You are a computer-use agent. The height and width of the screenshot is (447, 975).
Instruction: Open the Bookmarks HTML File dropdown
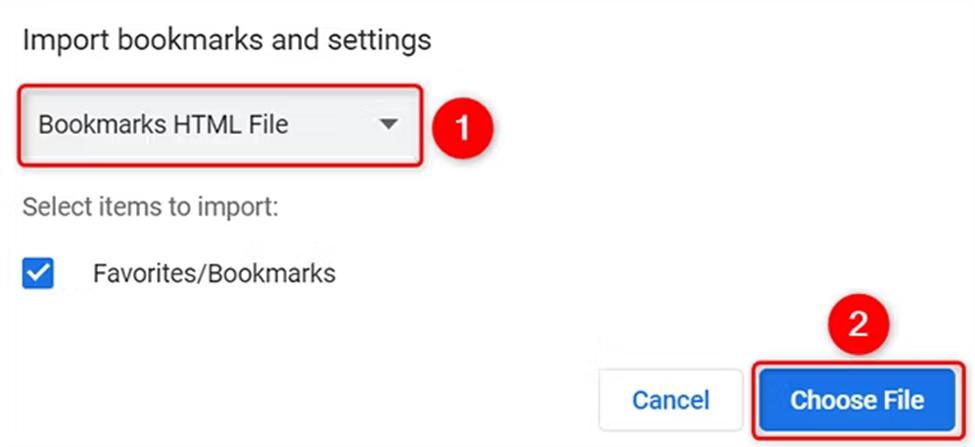[220, 125]
